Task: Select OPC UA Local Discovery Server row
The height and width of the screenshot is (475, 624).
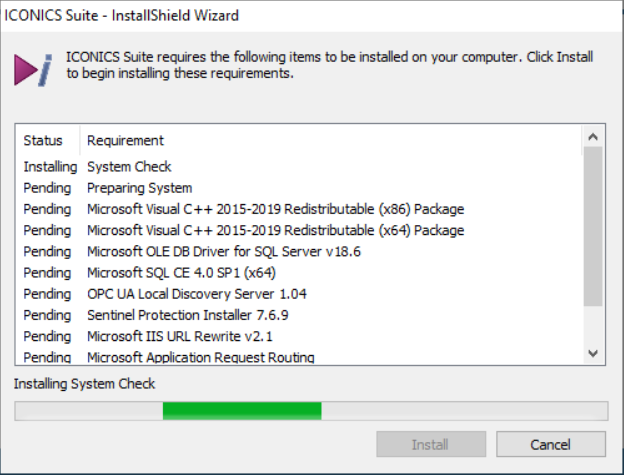Action: [298, 294]
